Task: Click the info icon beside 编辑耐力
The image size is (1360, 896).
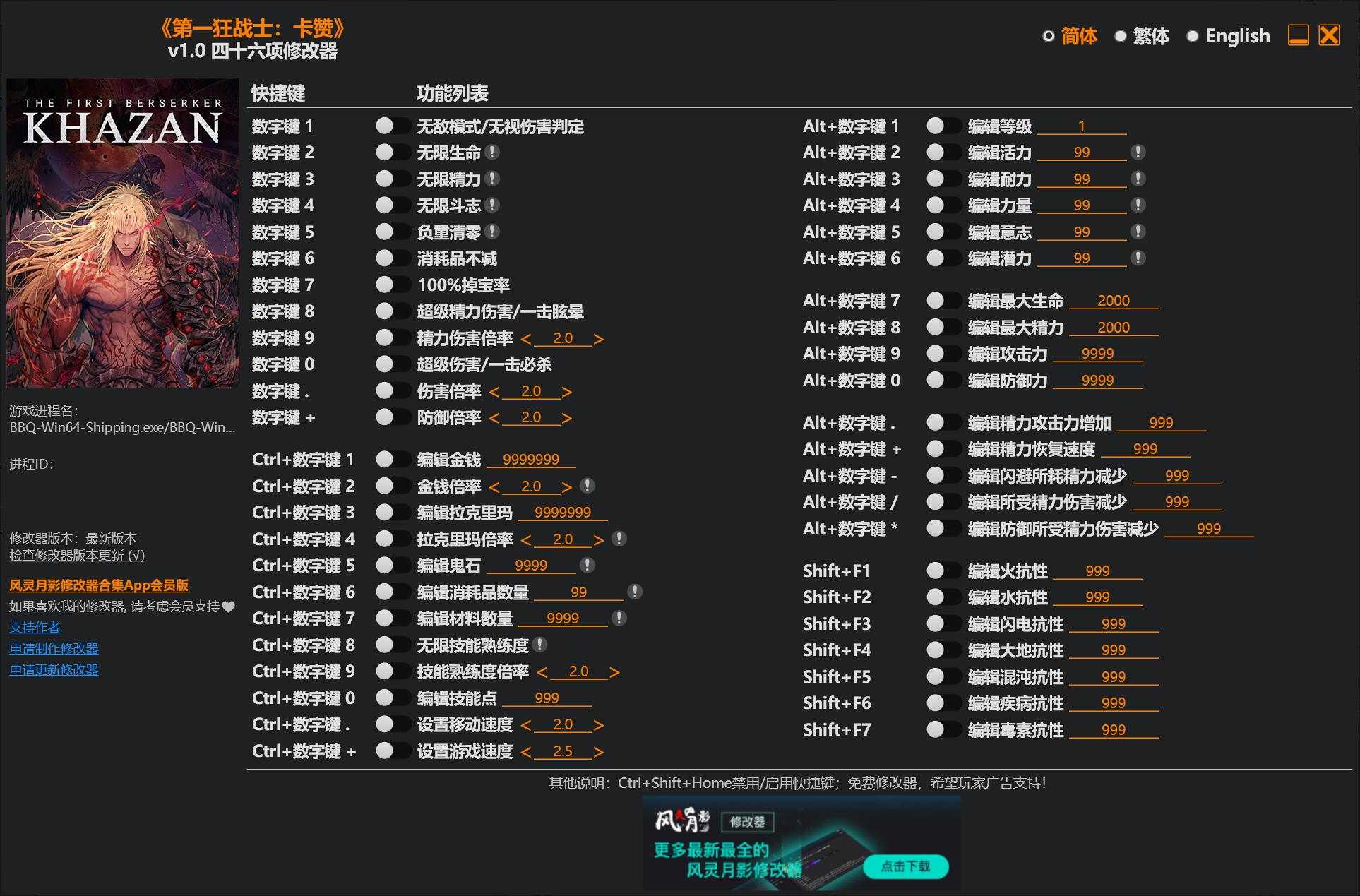Action: [x=1138, y=179]
